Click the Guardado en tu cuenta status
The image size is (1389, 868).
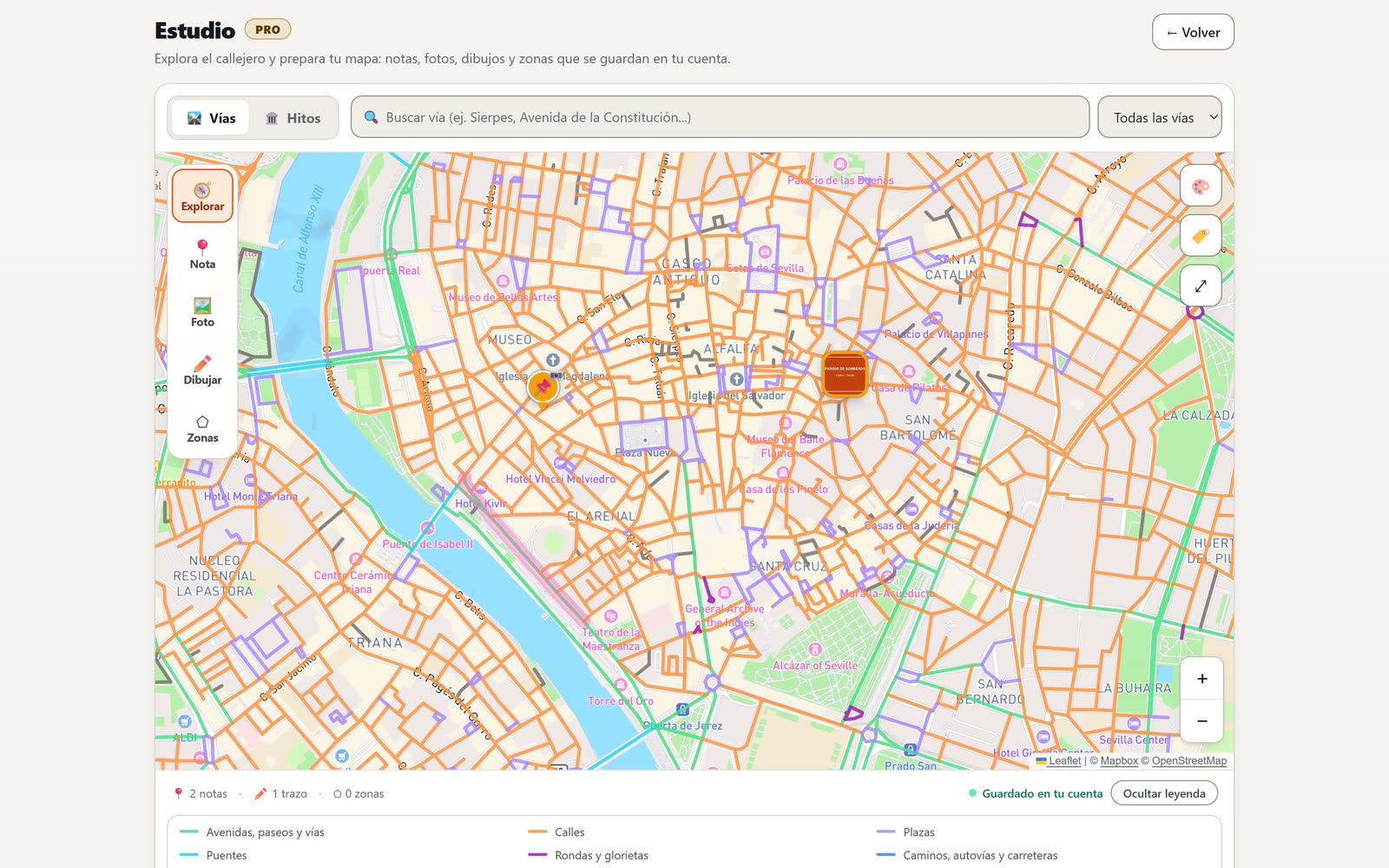tap(1036, 793)
